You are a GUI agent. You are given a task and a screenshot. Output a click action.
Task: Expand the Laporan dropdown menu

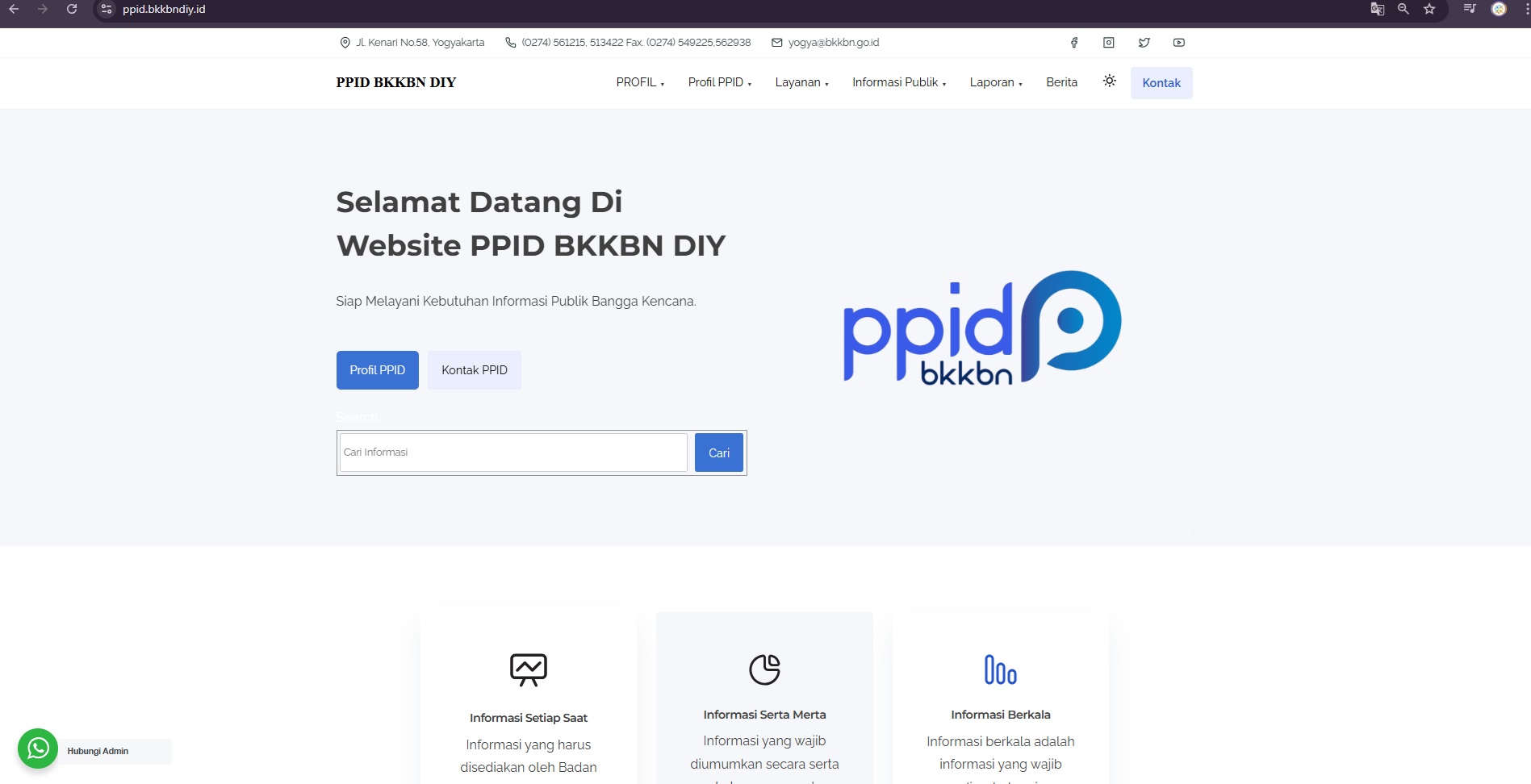[x=996, y=82]
